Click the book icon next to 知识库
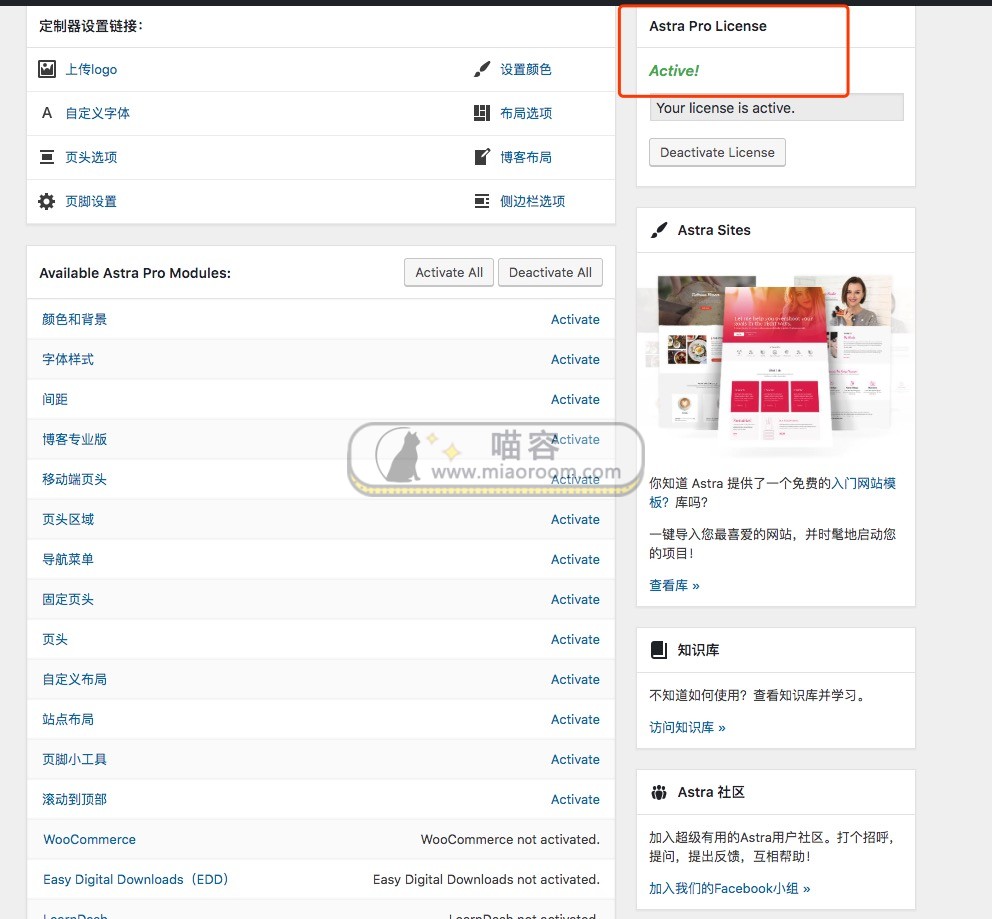This screenshot has height=919, width=992. pos(659,650)
